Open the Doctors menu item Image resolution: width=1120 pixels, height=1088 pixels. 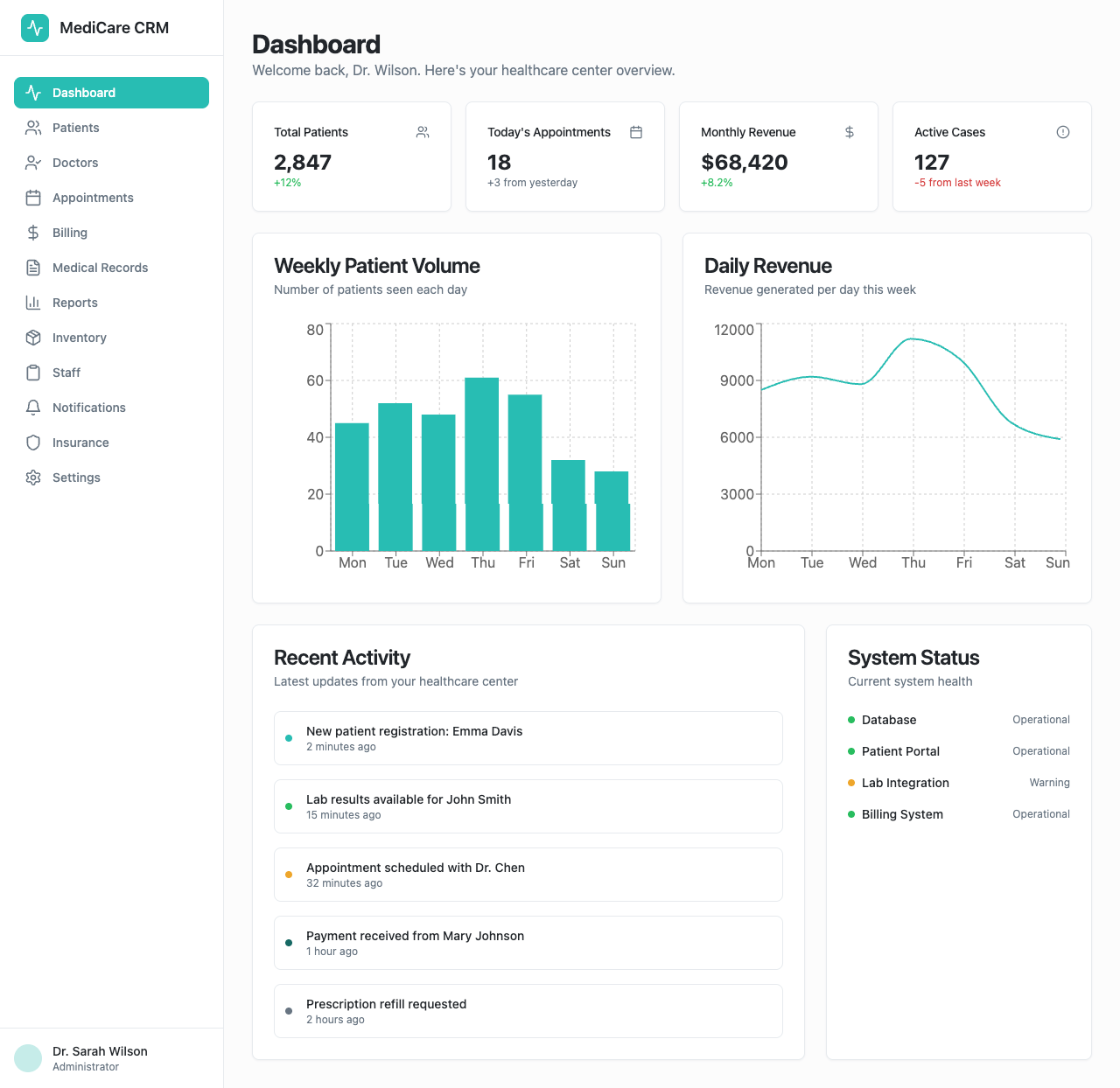(x=75, y=163)
